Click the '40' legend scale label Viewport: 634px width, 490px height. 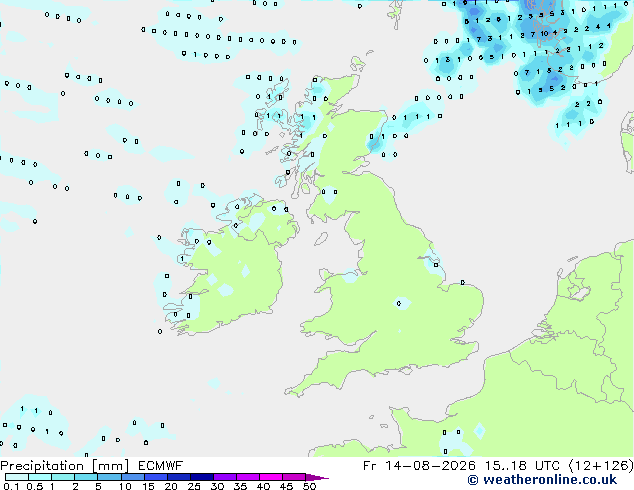click(263, 486)
